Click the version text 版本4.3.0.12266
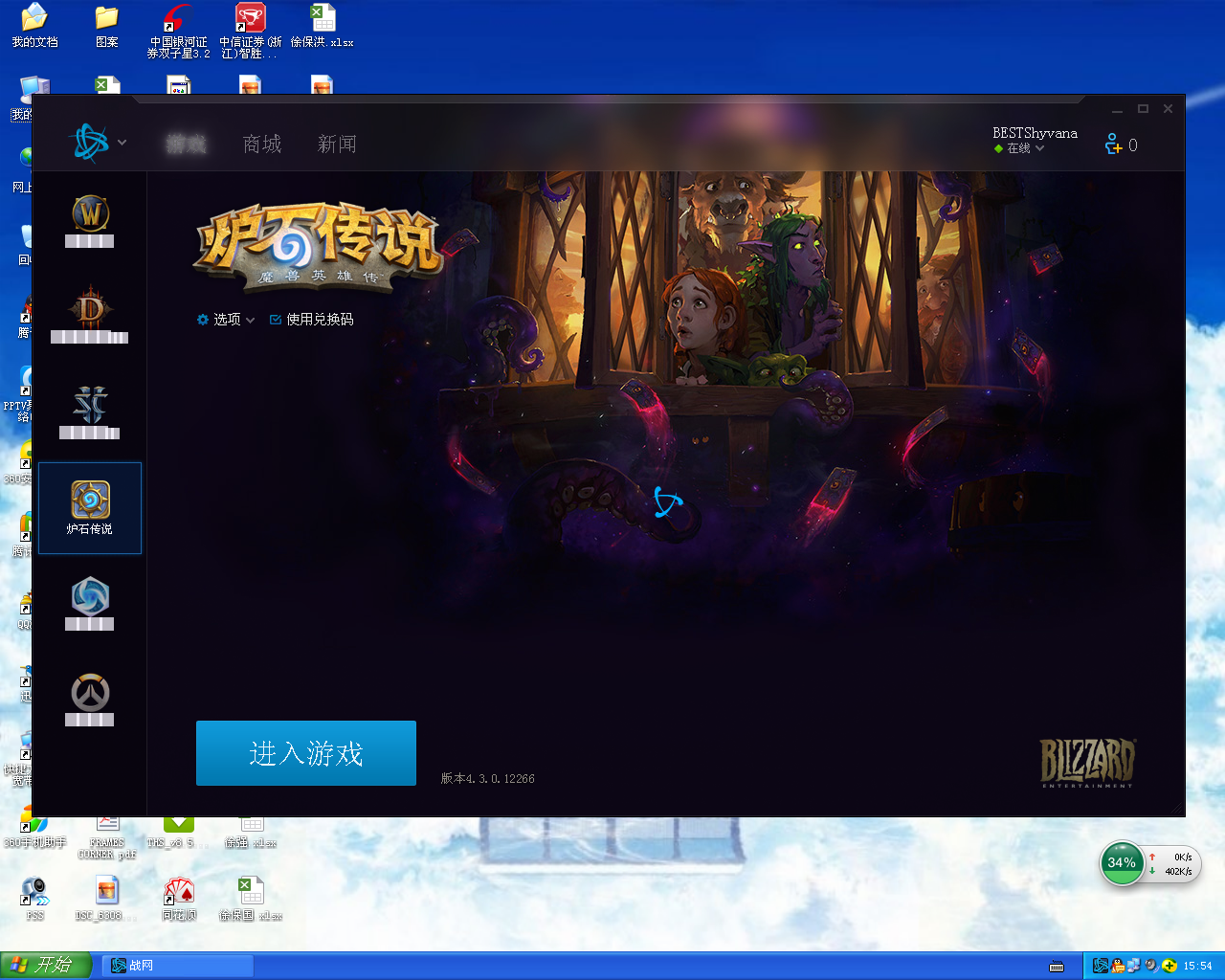1225x980 pixels. 487,778
